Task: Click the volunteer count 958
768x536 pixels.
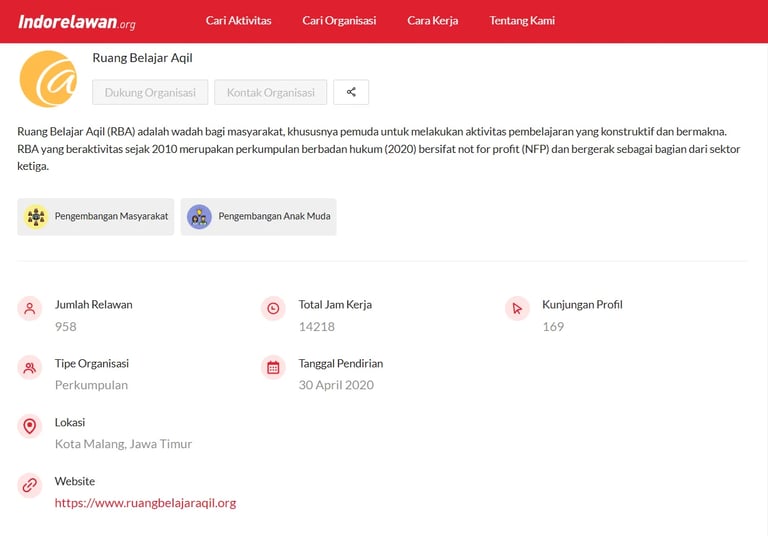Action: point(66,326)
